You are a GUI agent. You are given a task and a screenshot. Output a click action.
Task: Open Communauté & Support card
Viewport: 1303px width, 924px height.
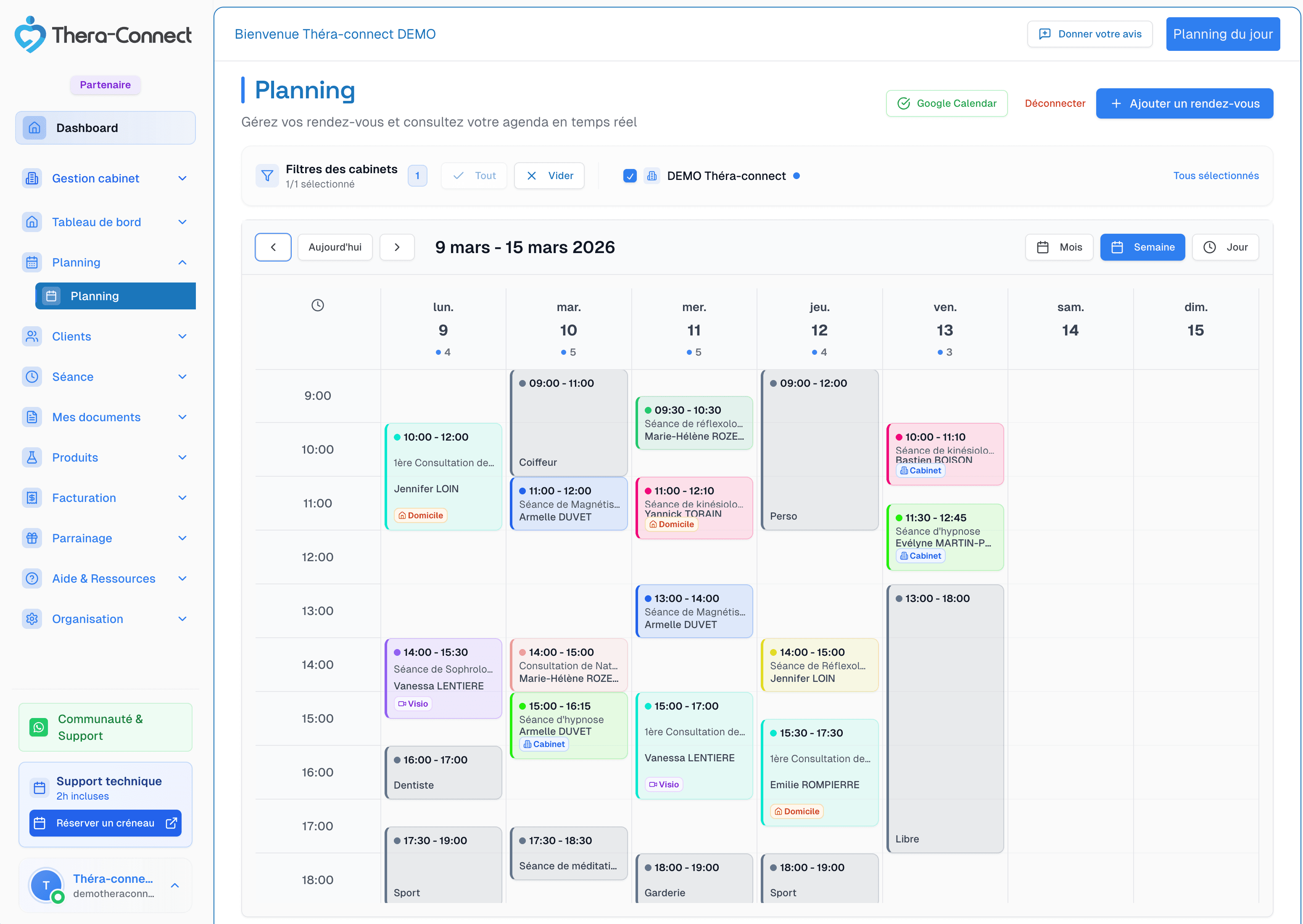pos(105,727)
